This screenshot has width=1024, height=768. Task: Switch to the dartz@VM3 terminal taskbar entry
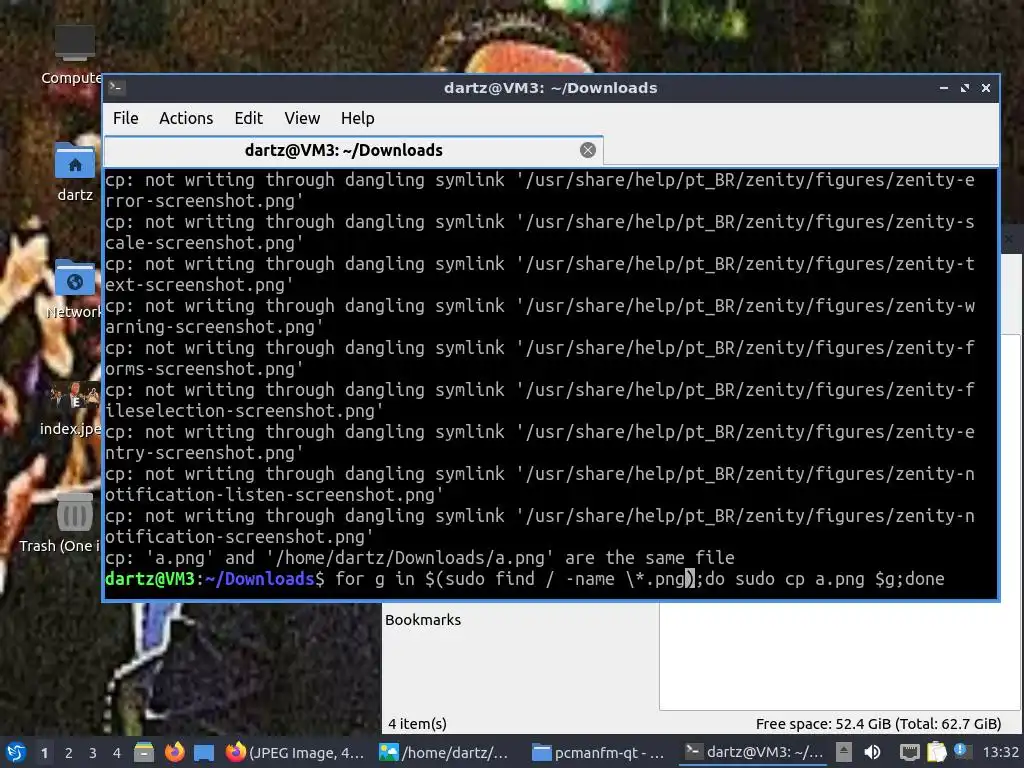pyautogui.click(x=754, y=752)
